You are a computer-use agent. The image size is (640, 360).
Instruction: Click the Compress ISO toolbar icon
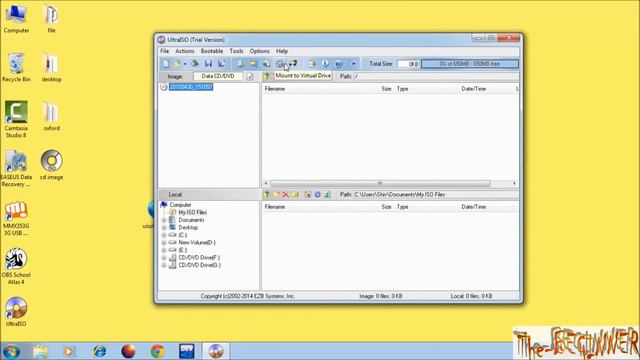[x=266, y=64]
